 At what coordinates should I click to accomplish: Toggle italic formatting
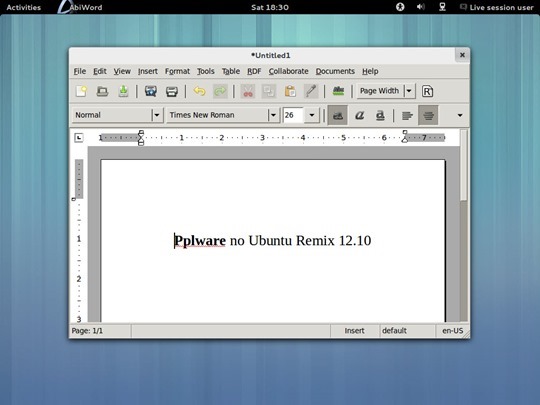[x=360, y=115]
